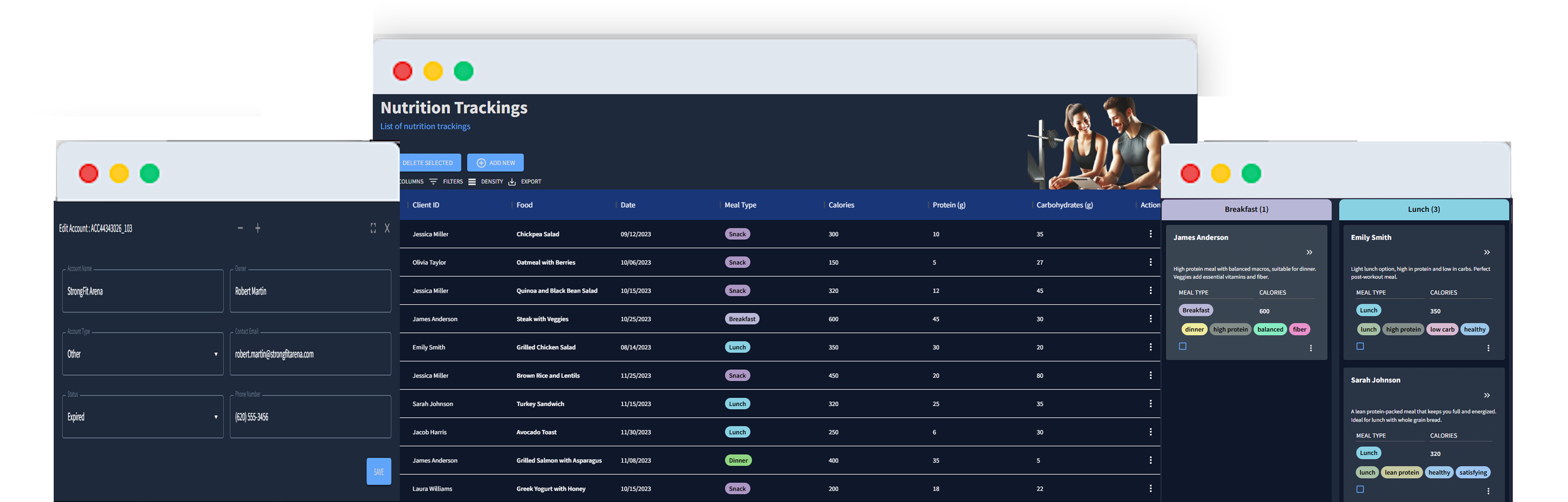The height and width of the screenshot is (502, 1568).
Task: Open the row actions menu for Chickpea Salad
Action: pos(1151,233)
